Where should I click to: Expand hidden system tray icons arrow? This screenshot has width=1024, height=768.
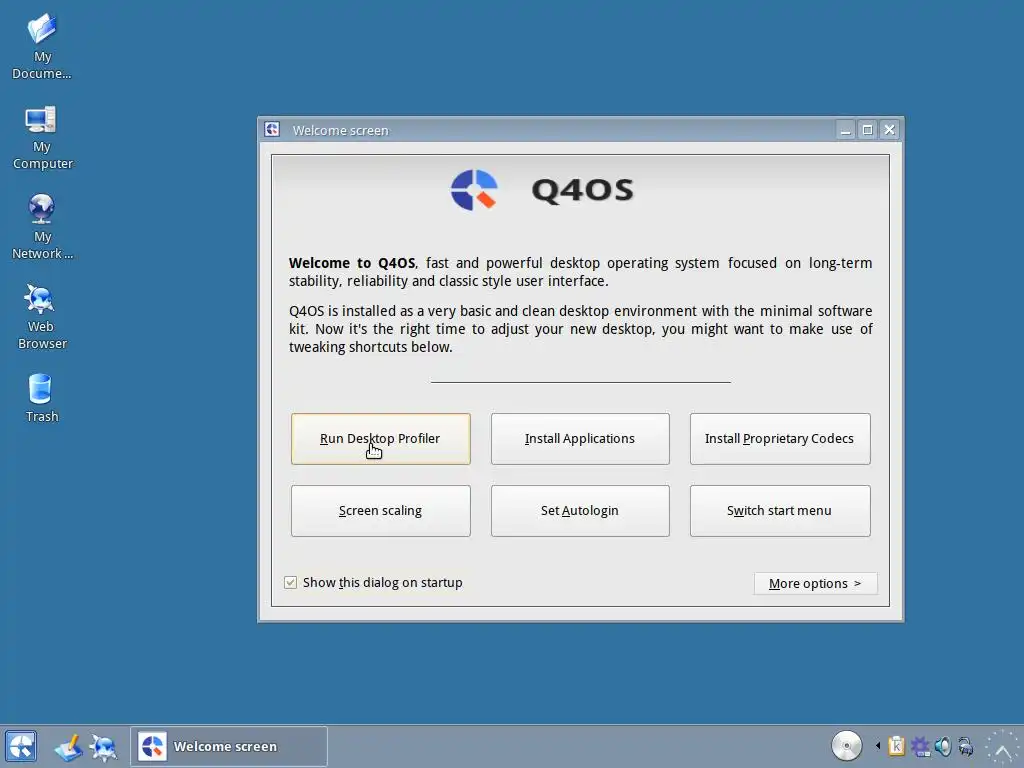coord(878,745)
